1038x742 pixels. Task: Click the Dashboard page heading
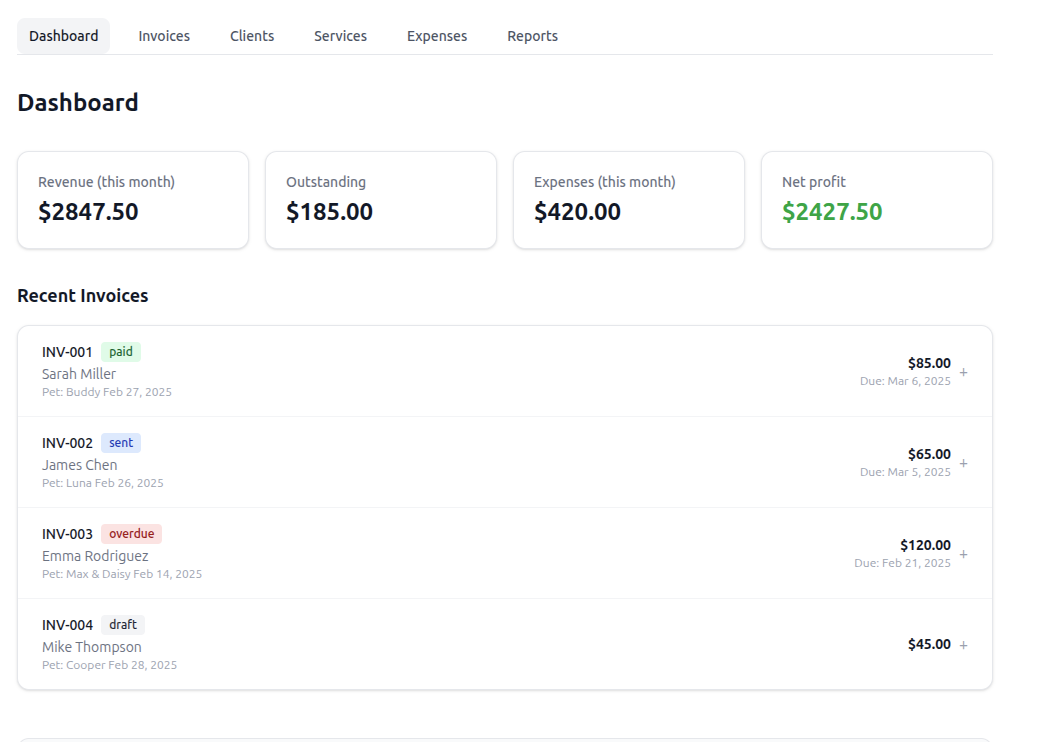click(x=77, y=103)
